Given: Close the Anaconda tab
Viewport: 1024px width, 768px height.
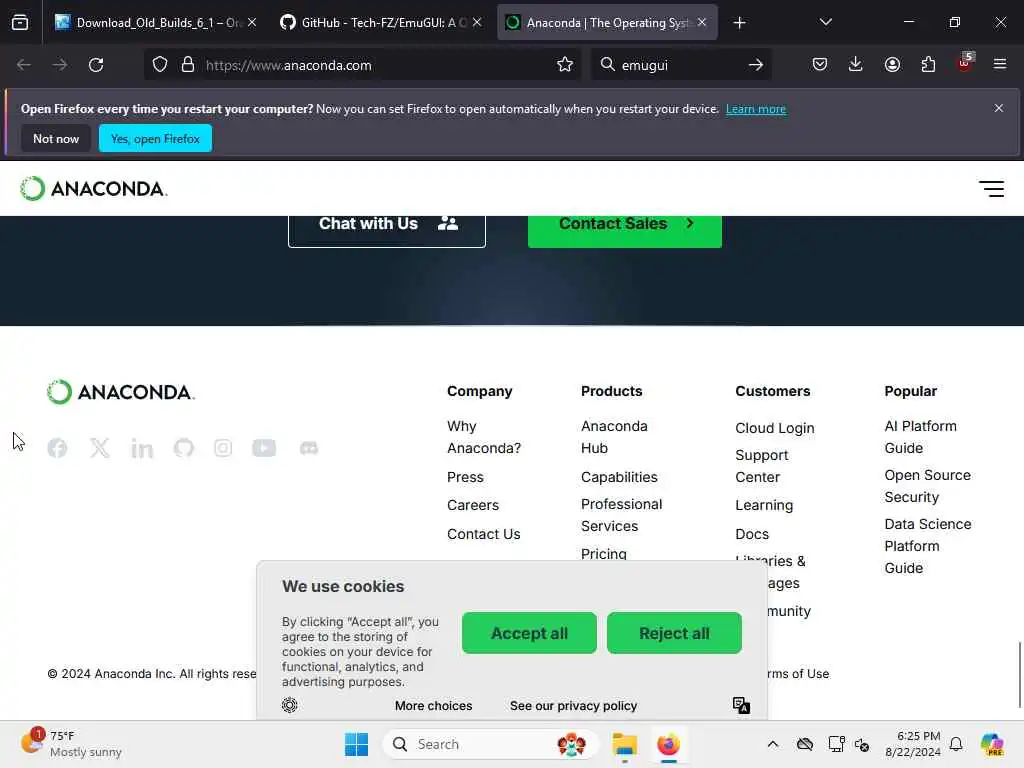Looking at the screenshot, I should tap(702, 23).
